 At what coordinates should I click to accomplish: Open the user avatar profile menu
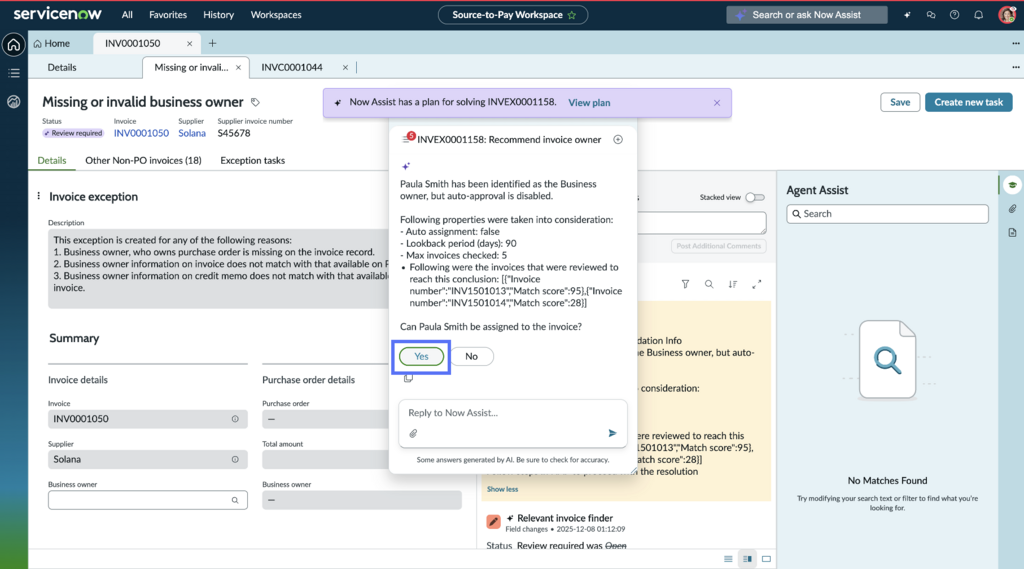tap(1006, 15)
